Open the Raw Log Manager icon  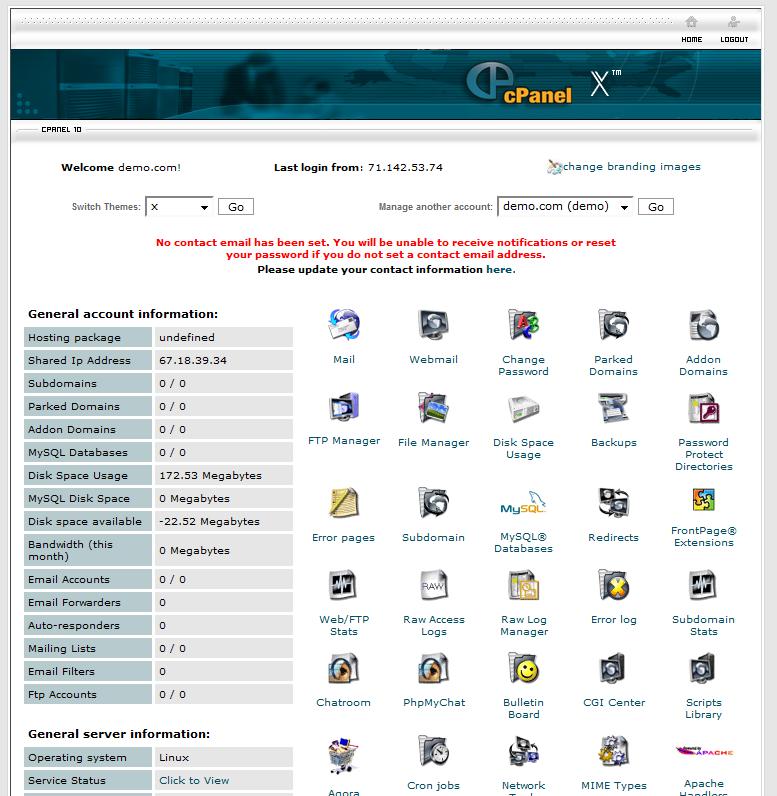pyautogui.click(x=523, y=585)
